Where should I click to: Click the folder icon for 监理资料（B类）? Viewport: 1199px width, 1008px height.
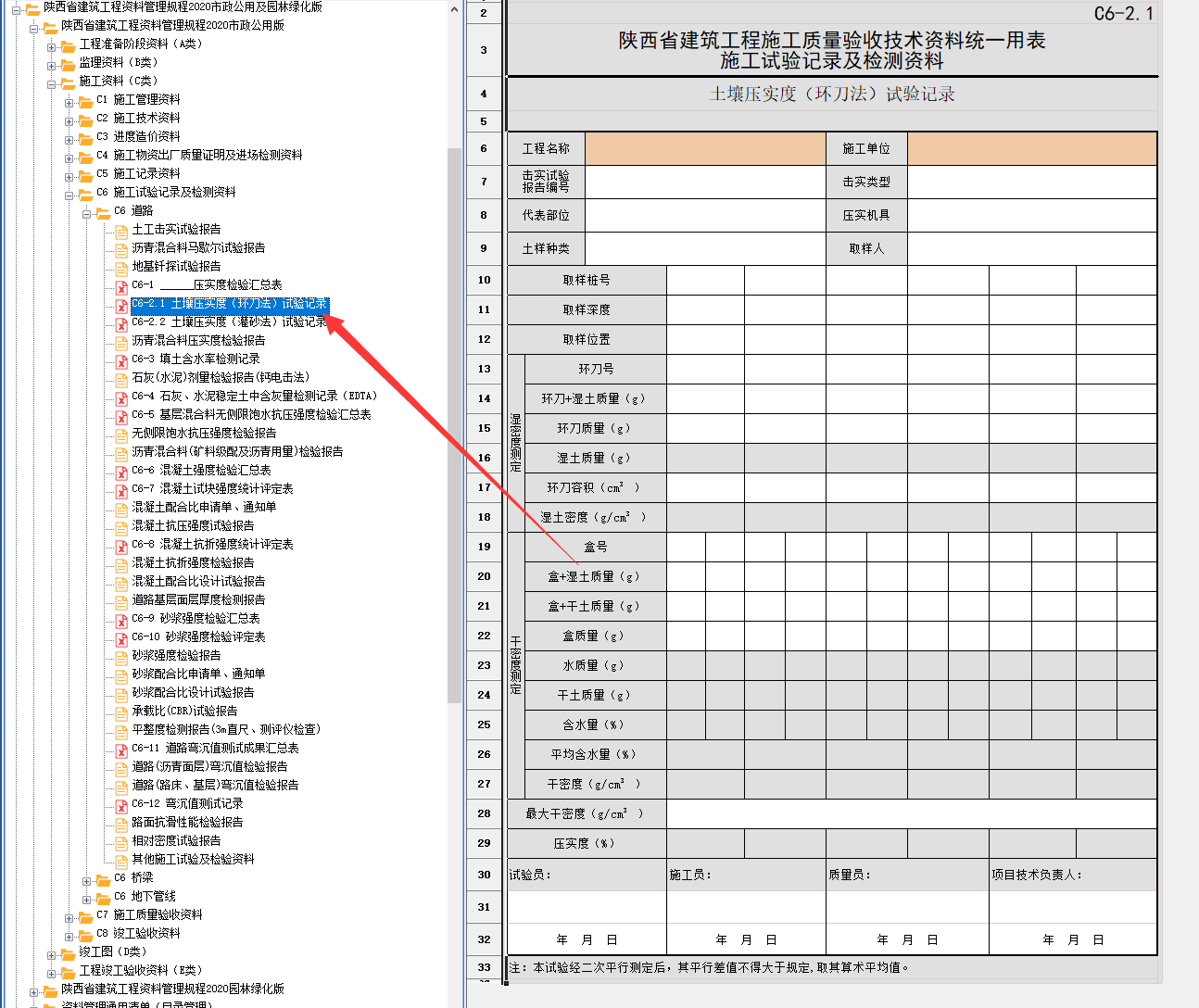click(68, 64)
